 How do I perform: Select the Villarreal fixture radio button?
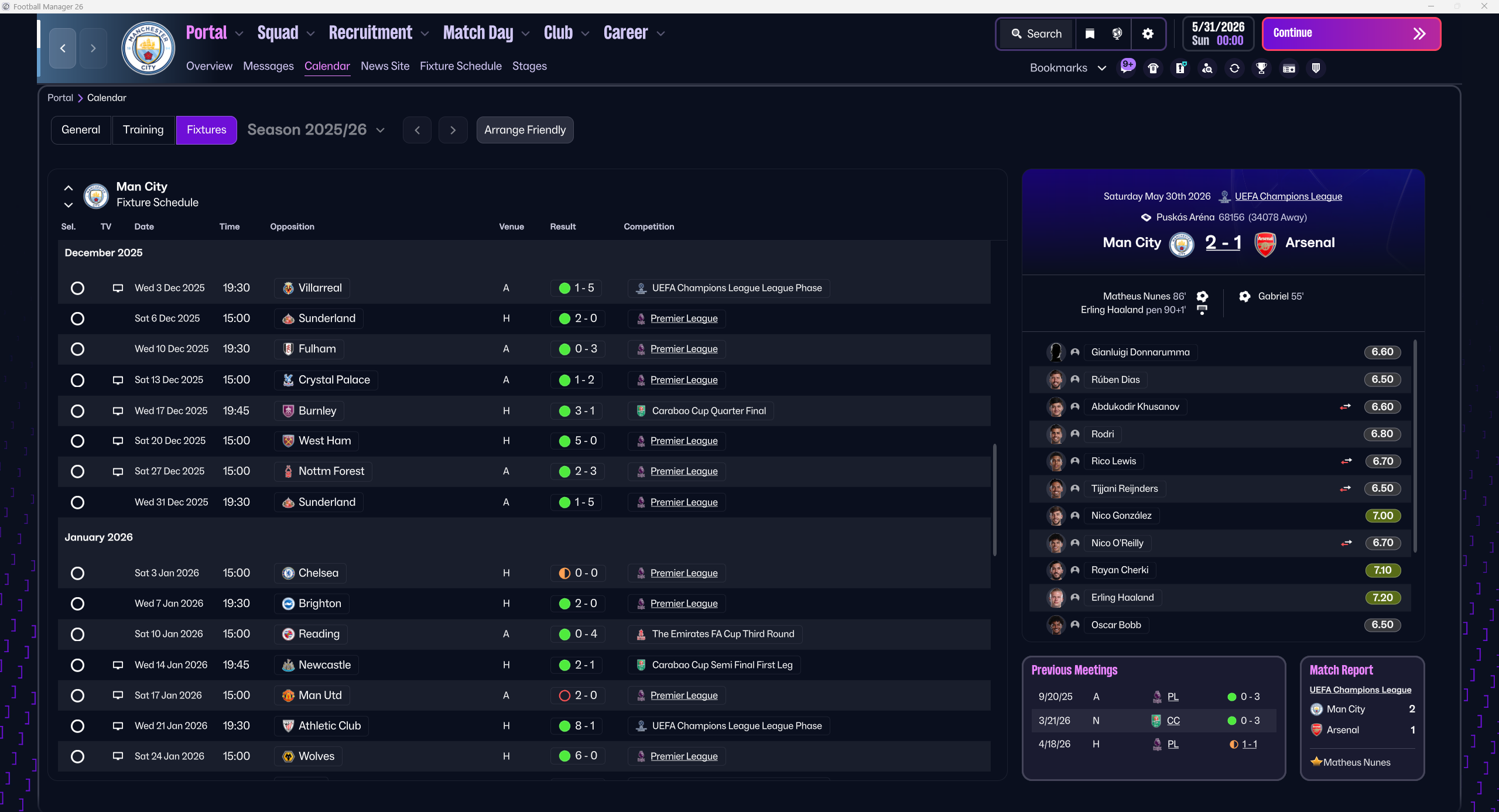pos(77,288)
